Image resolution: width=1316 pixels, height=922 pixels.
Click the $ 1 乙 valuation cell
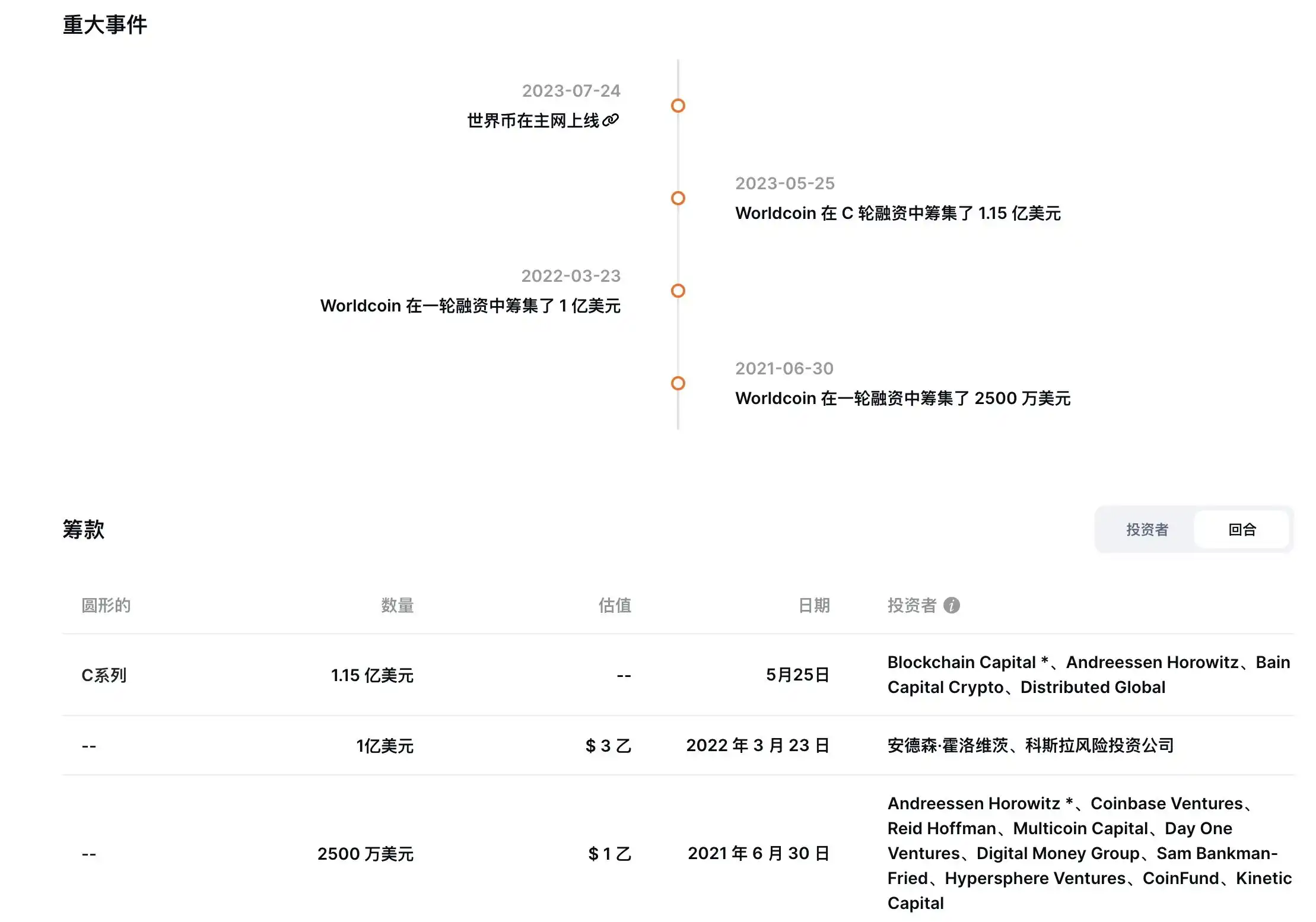pyautogui.click(x=609, y=854)
